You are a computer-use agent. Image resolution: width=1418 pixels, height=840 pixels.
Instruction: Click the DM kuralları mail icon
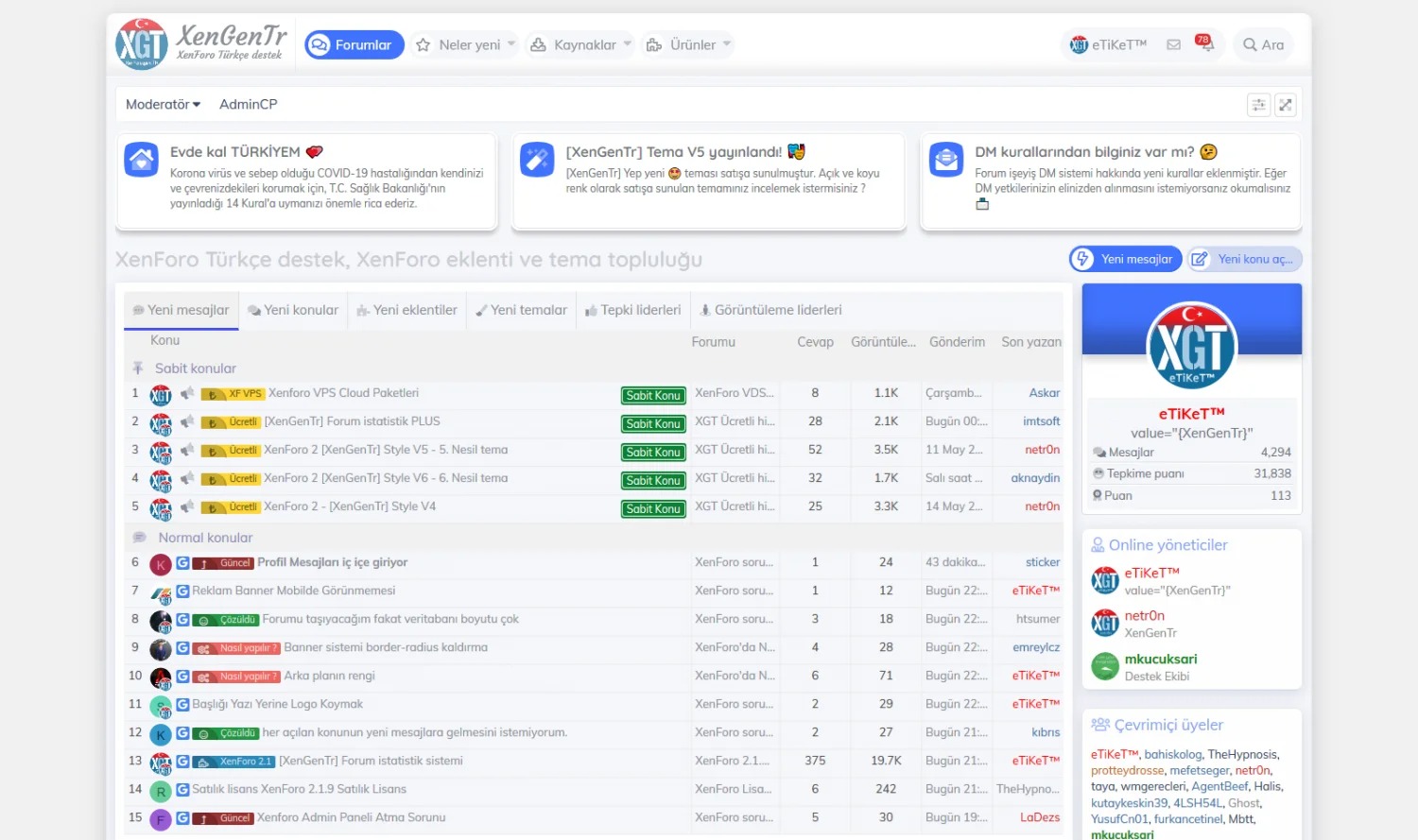(946, 160)
